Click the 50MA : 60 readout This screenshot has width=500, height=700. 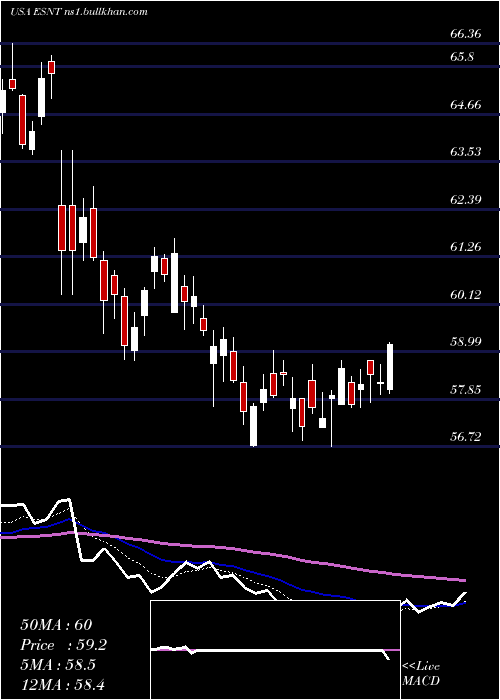(x=55, y=625)
